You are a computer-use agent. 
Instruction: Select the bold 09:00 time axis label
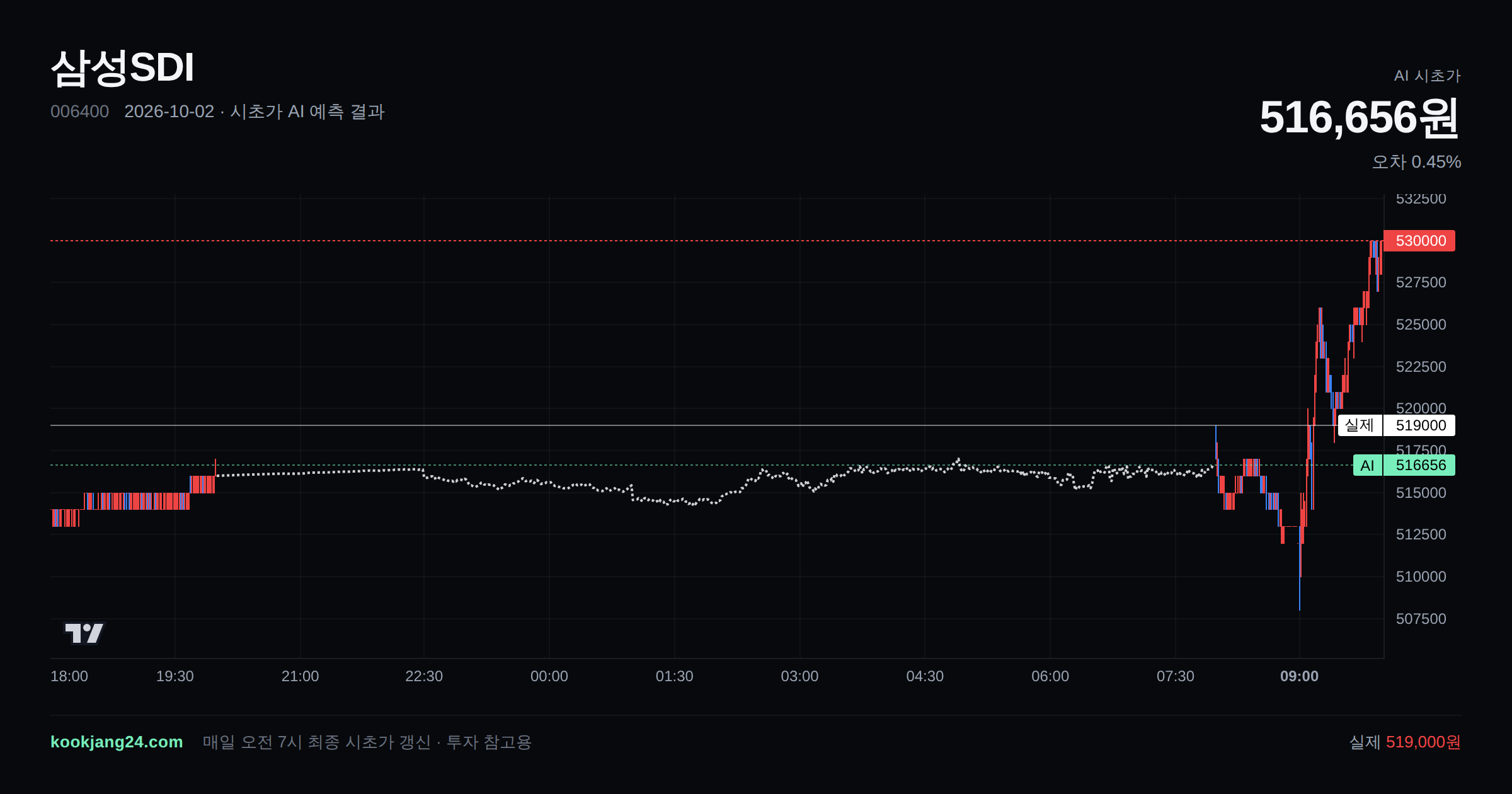1299,676
